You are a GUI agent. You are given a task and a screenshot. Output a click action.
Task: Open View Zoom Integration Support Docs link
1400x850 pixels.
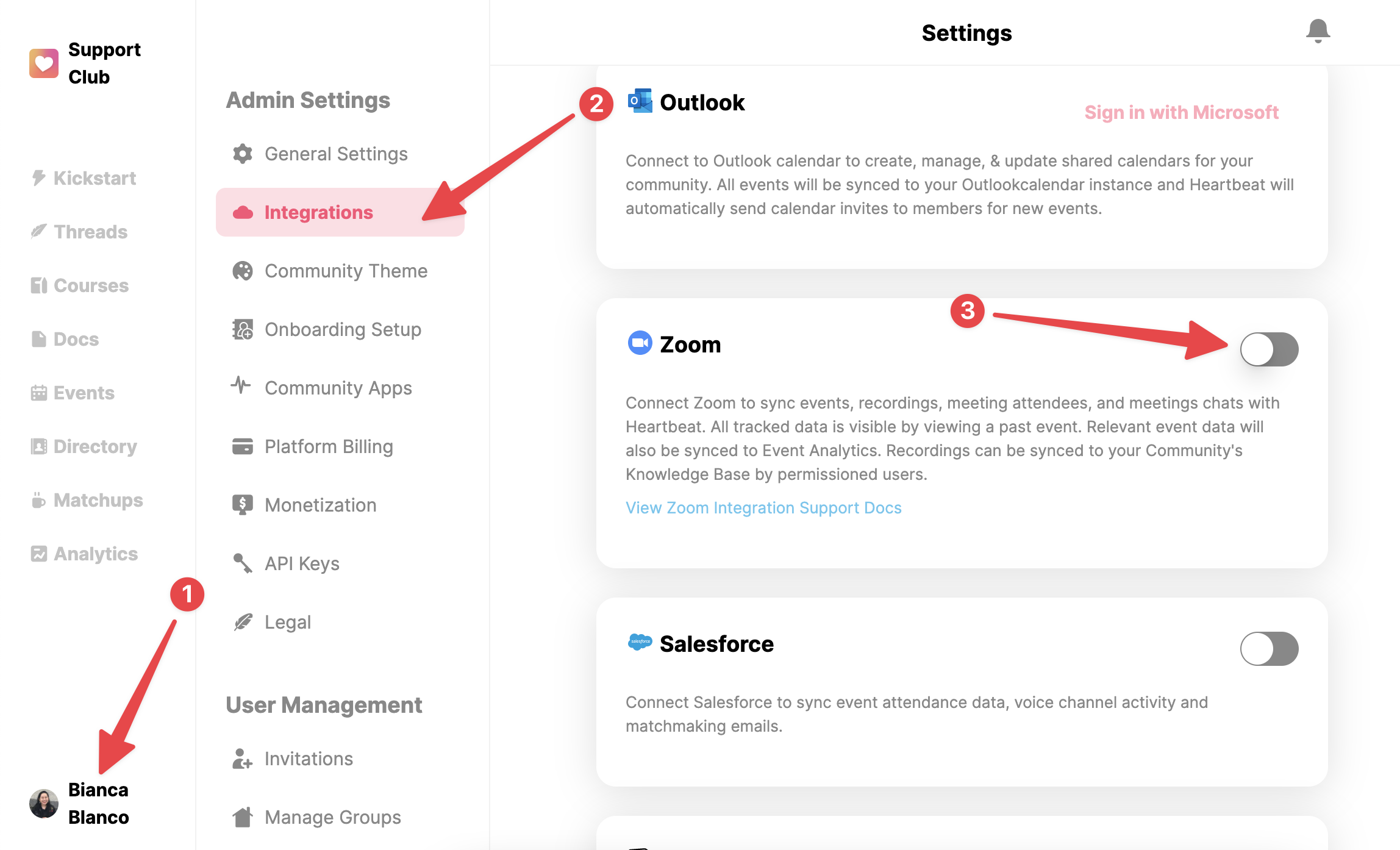(x=763, y=508)
